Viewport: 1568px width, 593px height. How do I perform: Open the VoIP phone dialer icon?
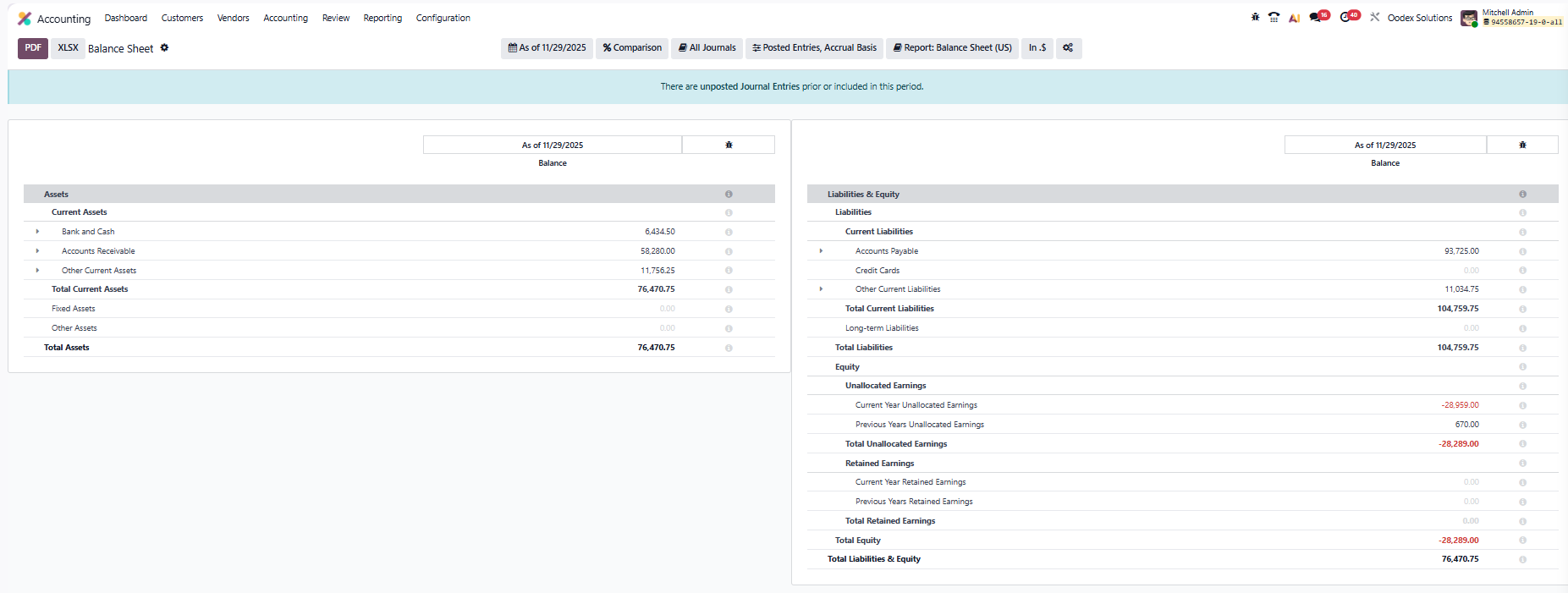click(1274, 17)
